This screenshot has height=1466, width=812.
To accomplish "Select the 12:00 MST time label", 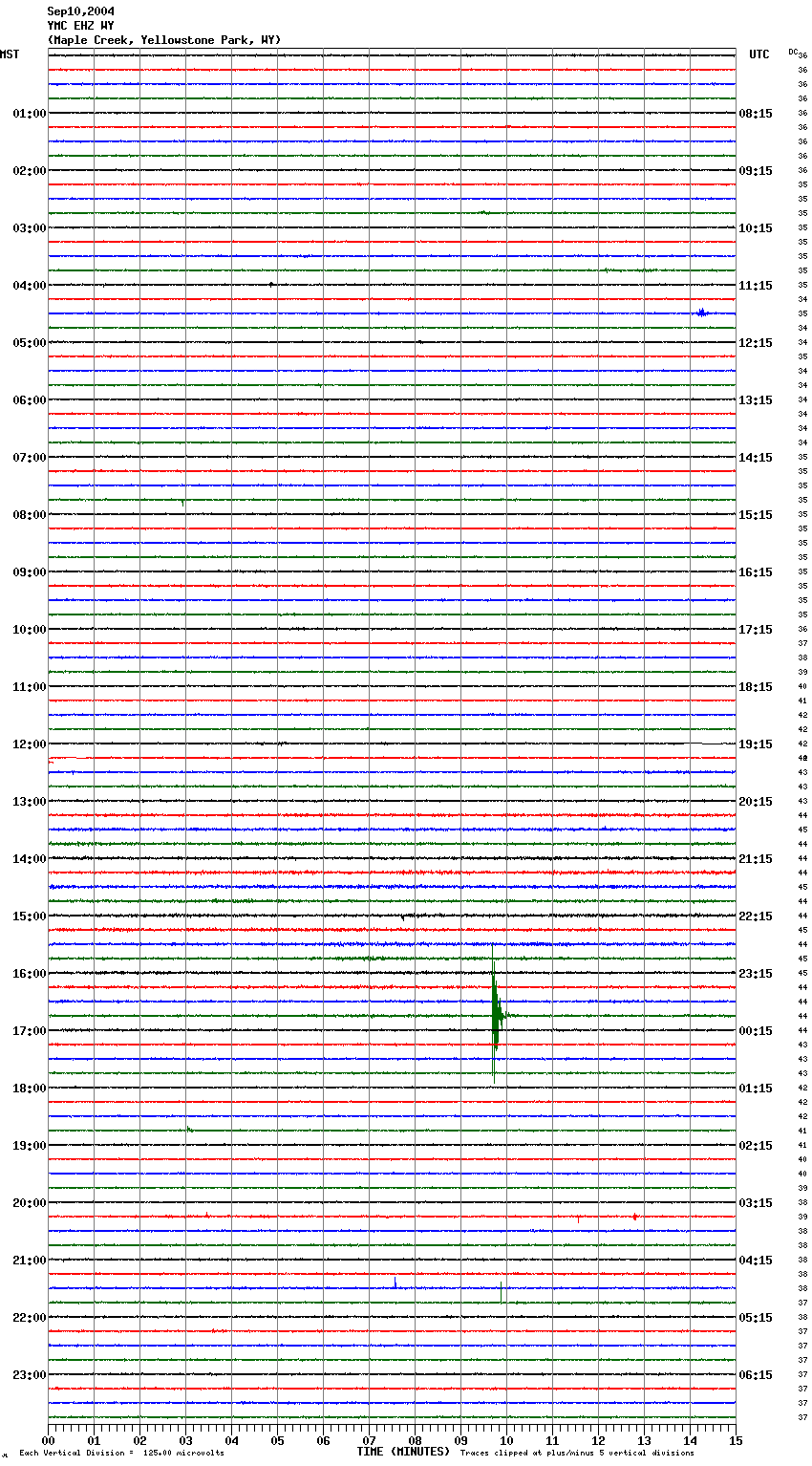I will point(30,744).
